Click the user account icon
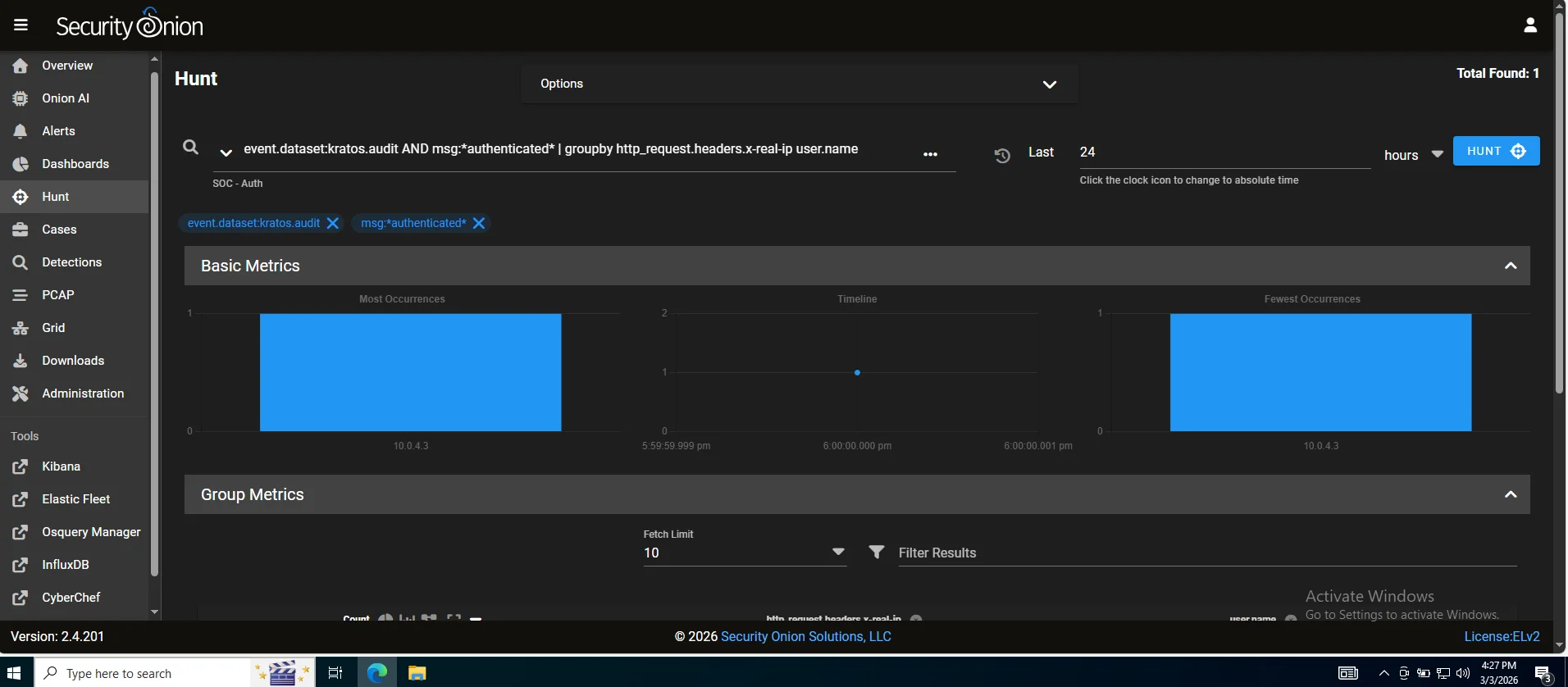Image resolution: width=1568 pixels, height=687 pixels. [1529, 25]
